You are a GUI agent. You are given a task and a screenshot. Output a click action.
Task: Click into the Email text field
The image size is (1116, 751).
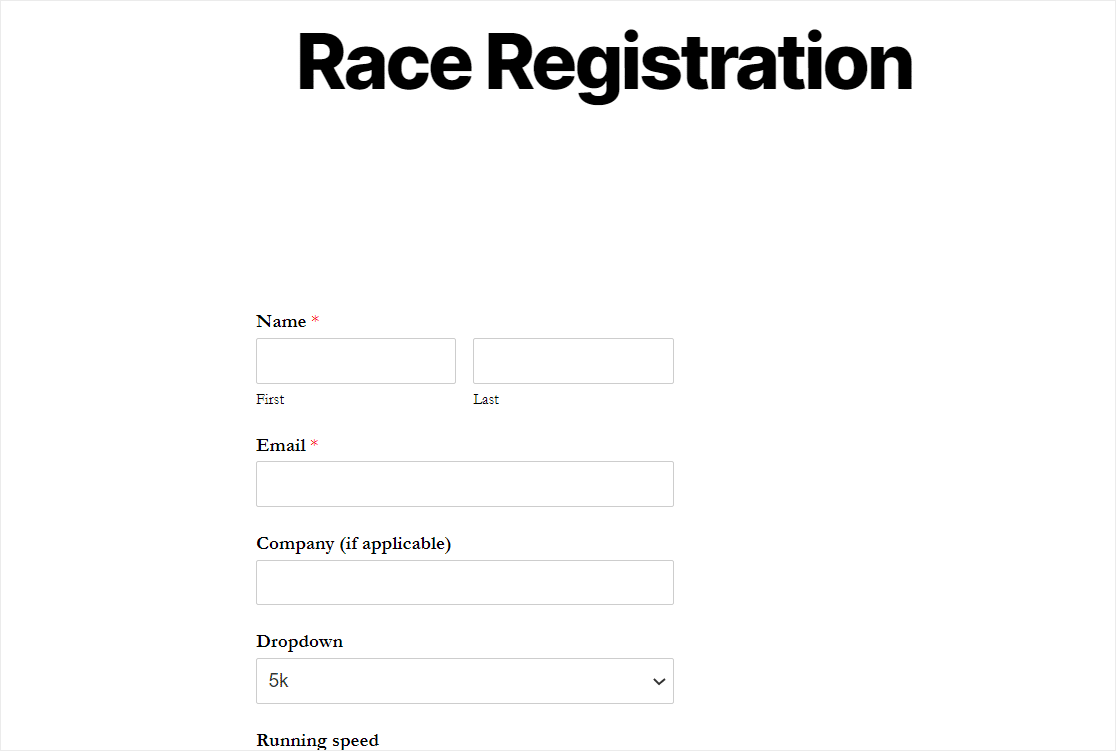[465, 484]
